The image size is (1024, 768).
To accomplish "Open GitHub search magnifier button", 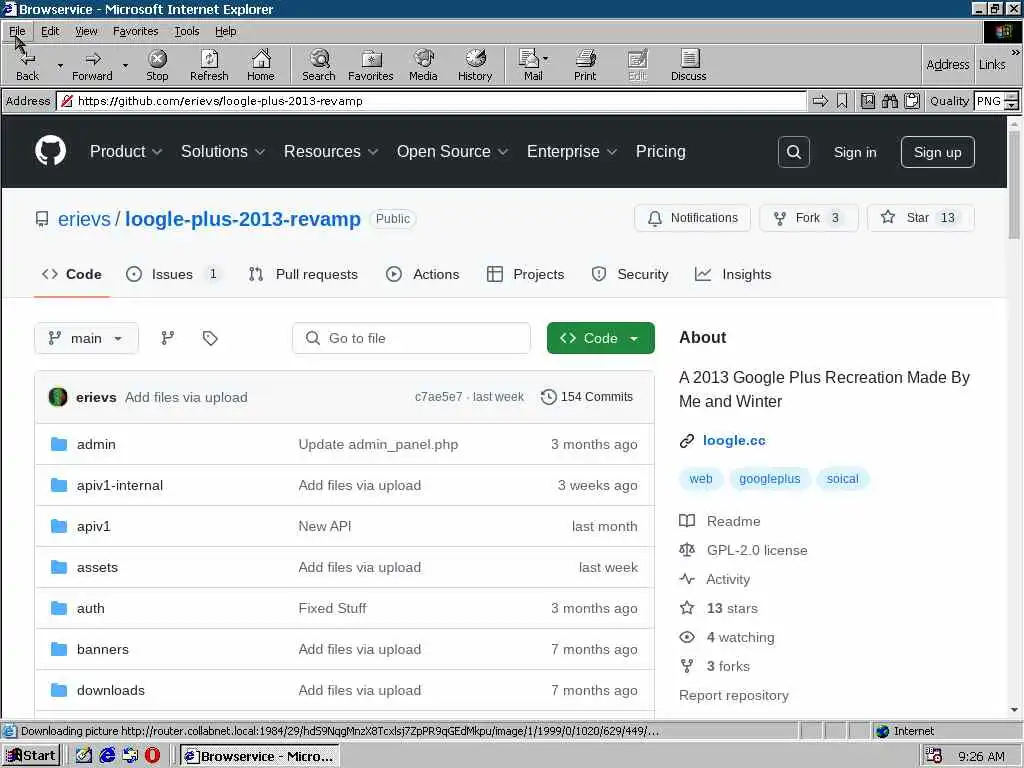I will pyautogui.click(x=793, y=152).
